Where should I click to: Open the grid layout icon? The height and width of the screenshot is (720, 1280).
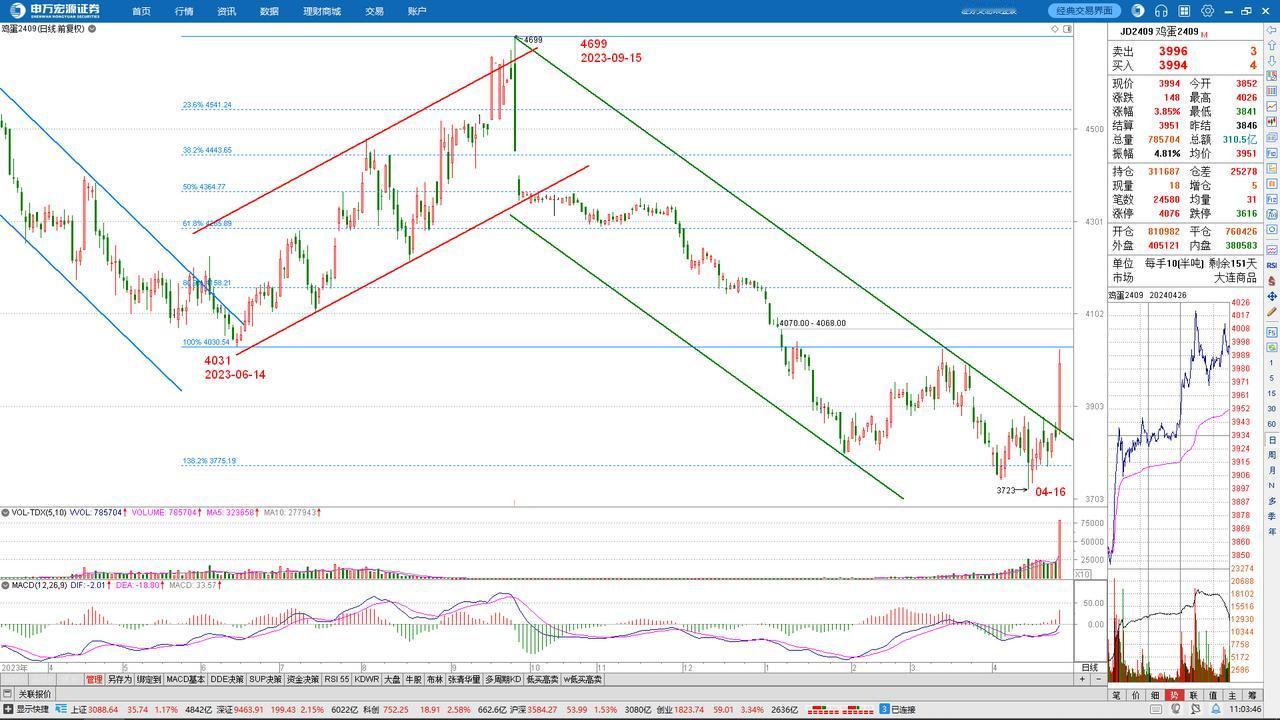click(x=1184, y=11)
